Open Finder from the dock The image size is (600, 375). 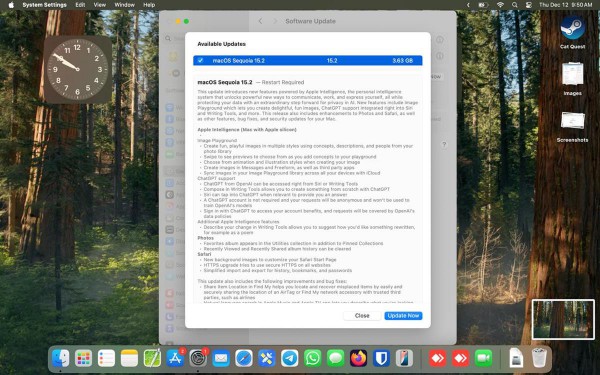pos(60,359)
